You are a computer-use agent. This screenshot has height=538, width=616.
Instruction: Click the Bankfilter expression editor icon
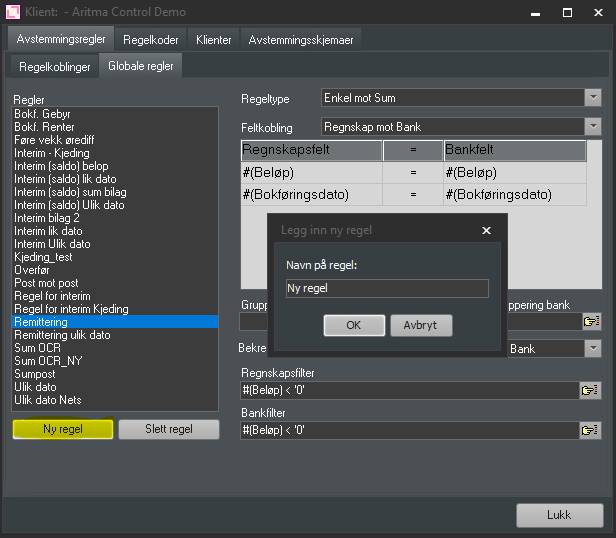coord(590,430)
